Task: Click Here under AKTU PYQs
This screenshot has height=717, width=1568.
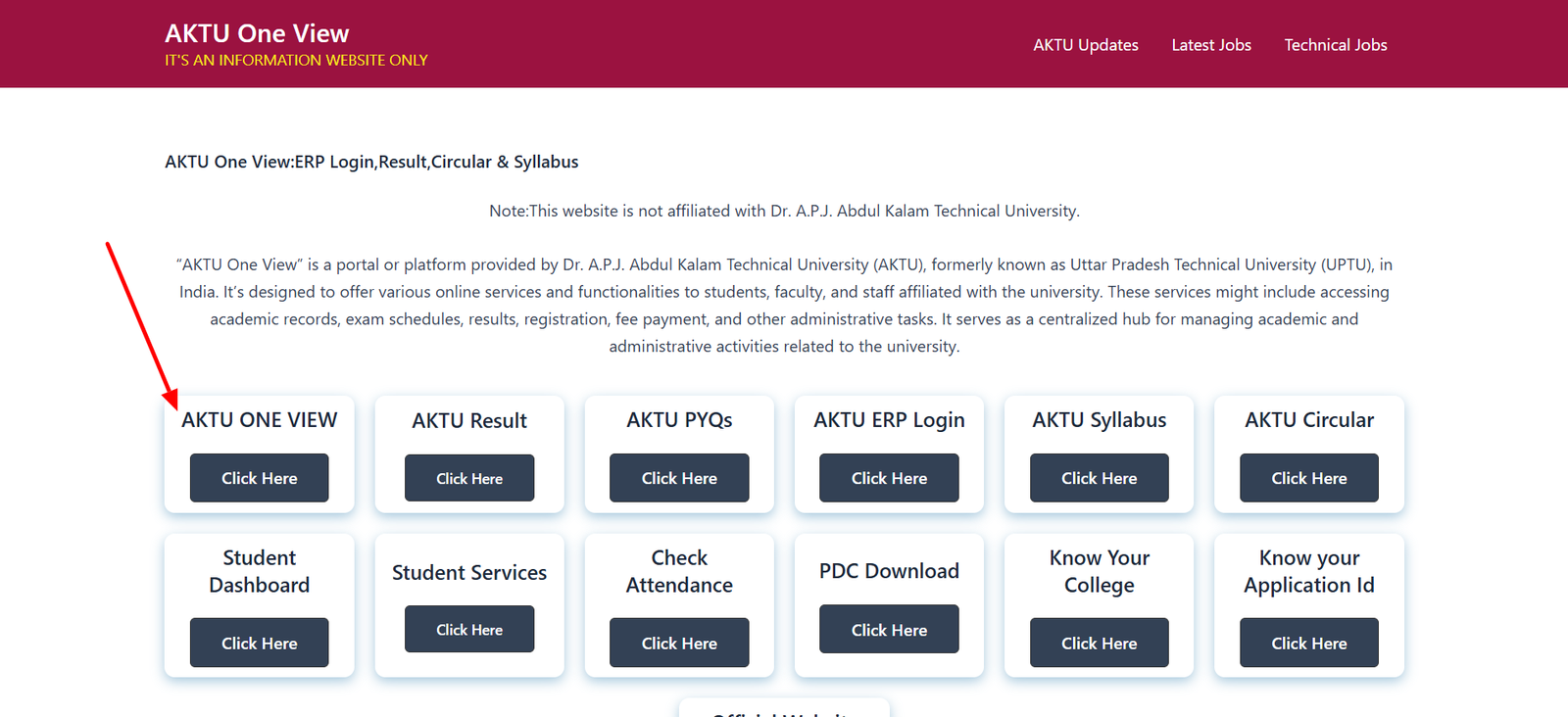Action: [678, 478]
